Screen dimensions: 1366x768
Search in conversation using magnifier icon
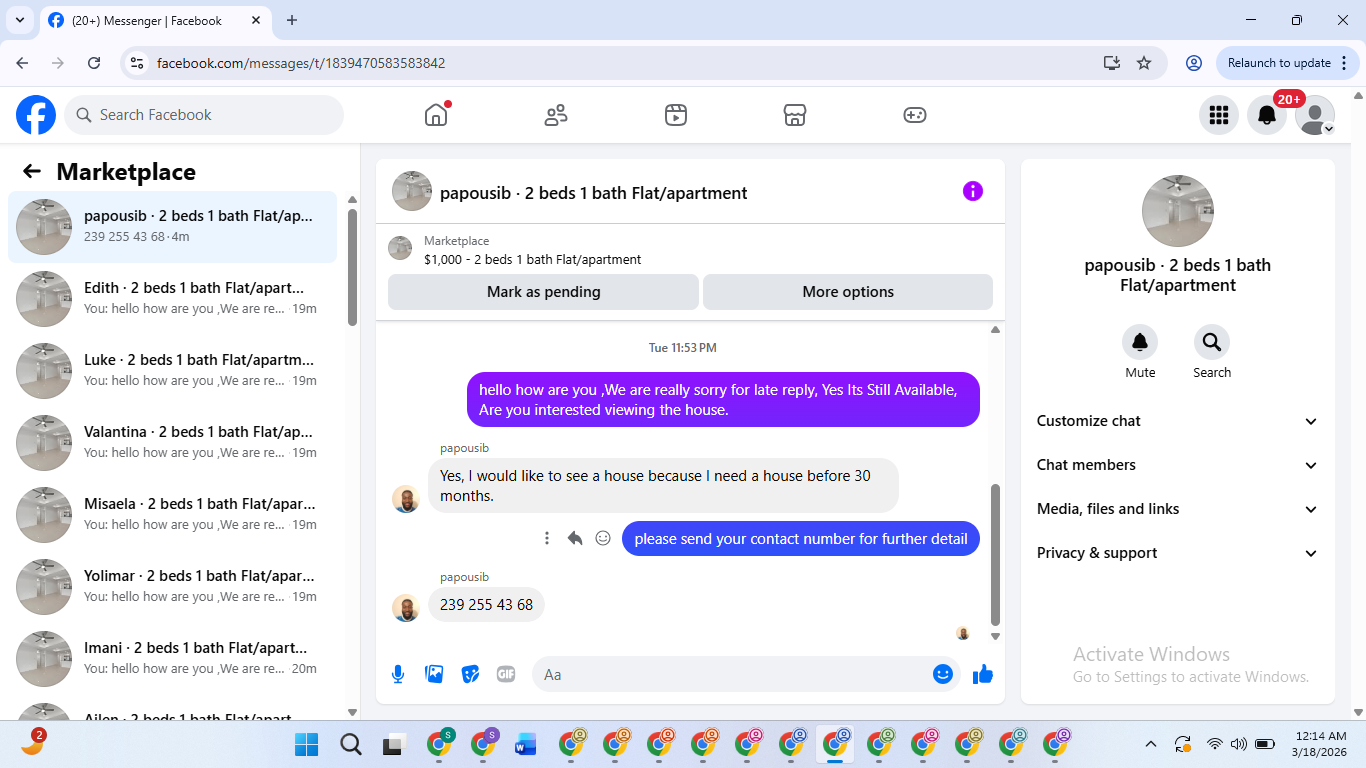[1212, 343]
